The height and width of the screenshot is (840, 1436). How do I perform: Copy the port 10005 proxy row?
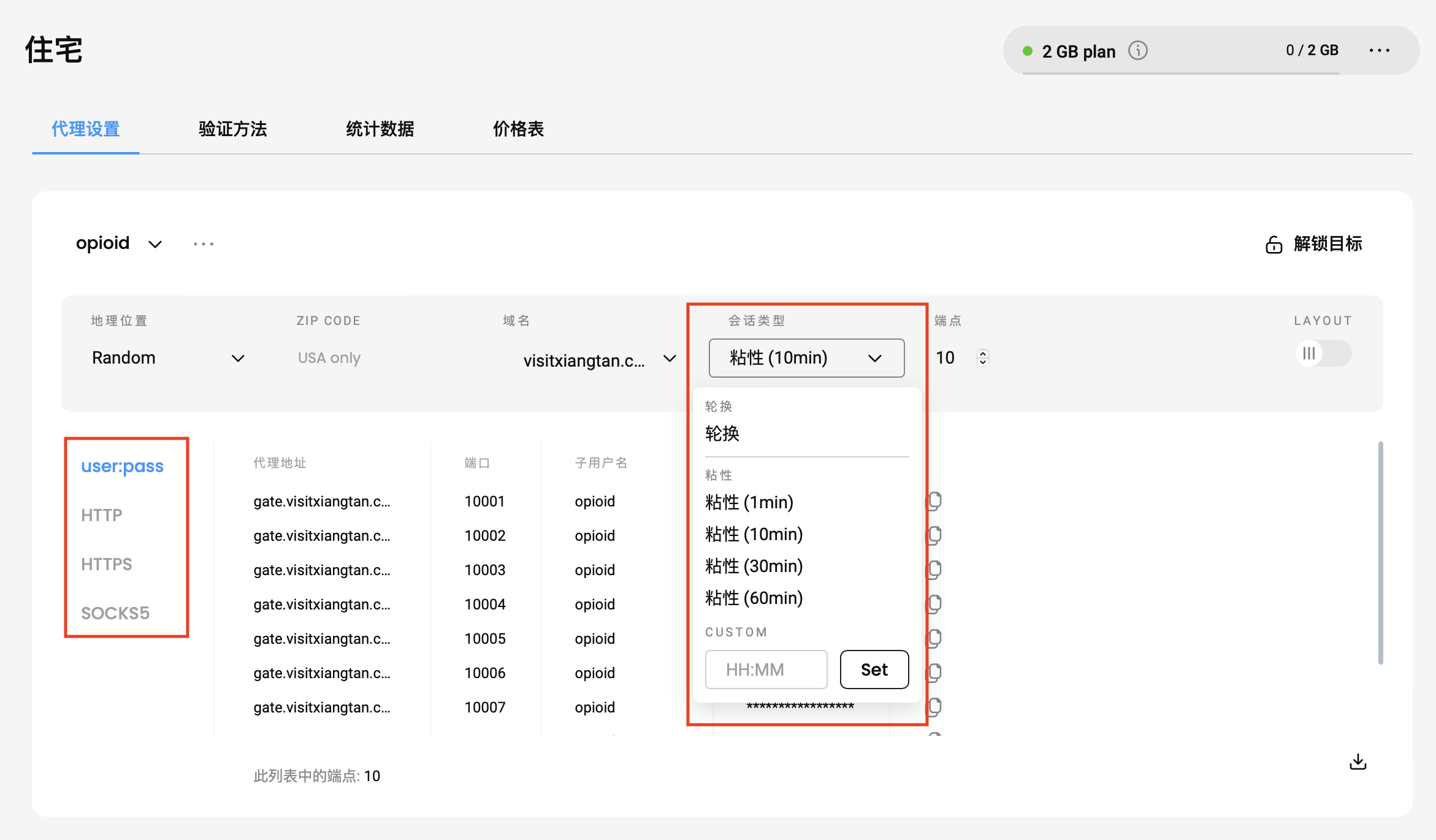coord(934,639)
